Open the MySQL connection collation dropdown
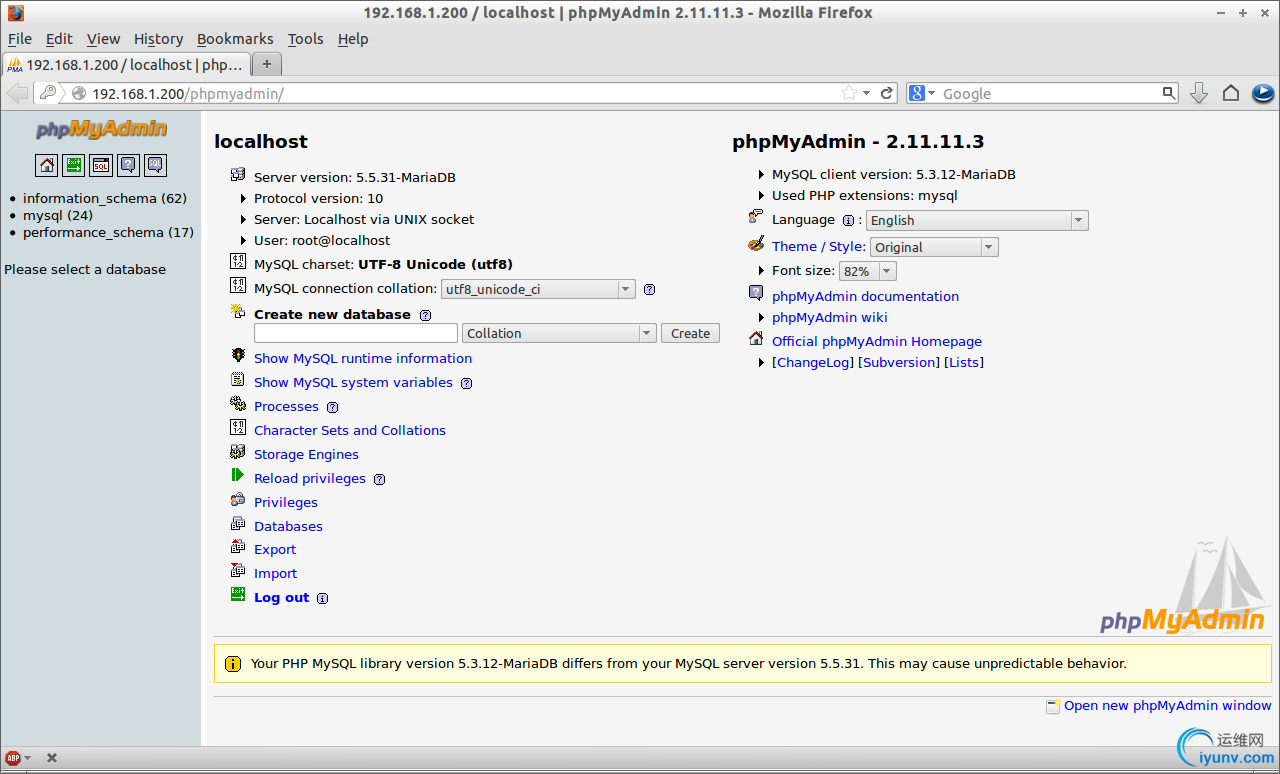Image resolution: width=1280 pixels, height=774 pixels. pos(538,289)
